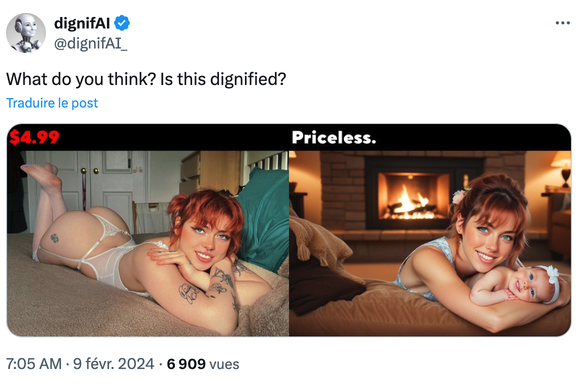Open the three-dot more options menu
The width and height of the screenshot is (582, 387).
[x=563, y=23]
